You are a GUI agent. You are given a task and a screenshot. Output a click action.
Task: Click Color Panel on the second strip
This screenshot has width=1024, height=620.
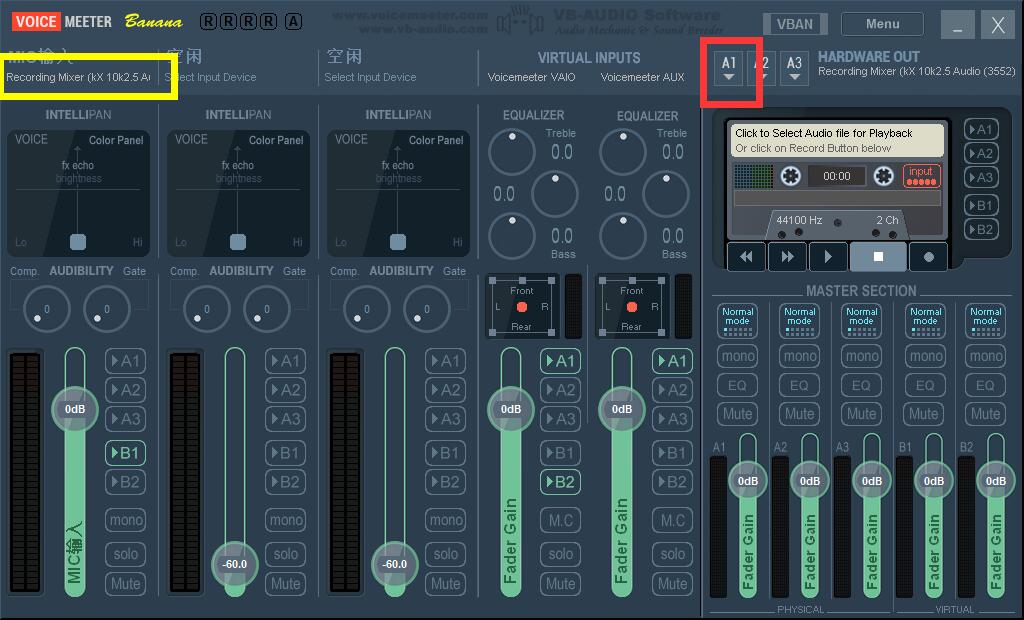tap(276, 140)
